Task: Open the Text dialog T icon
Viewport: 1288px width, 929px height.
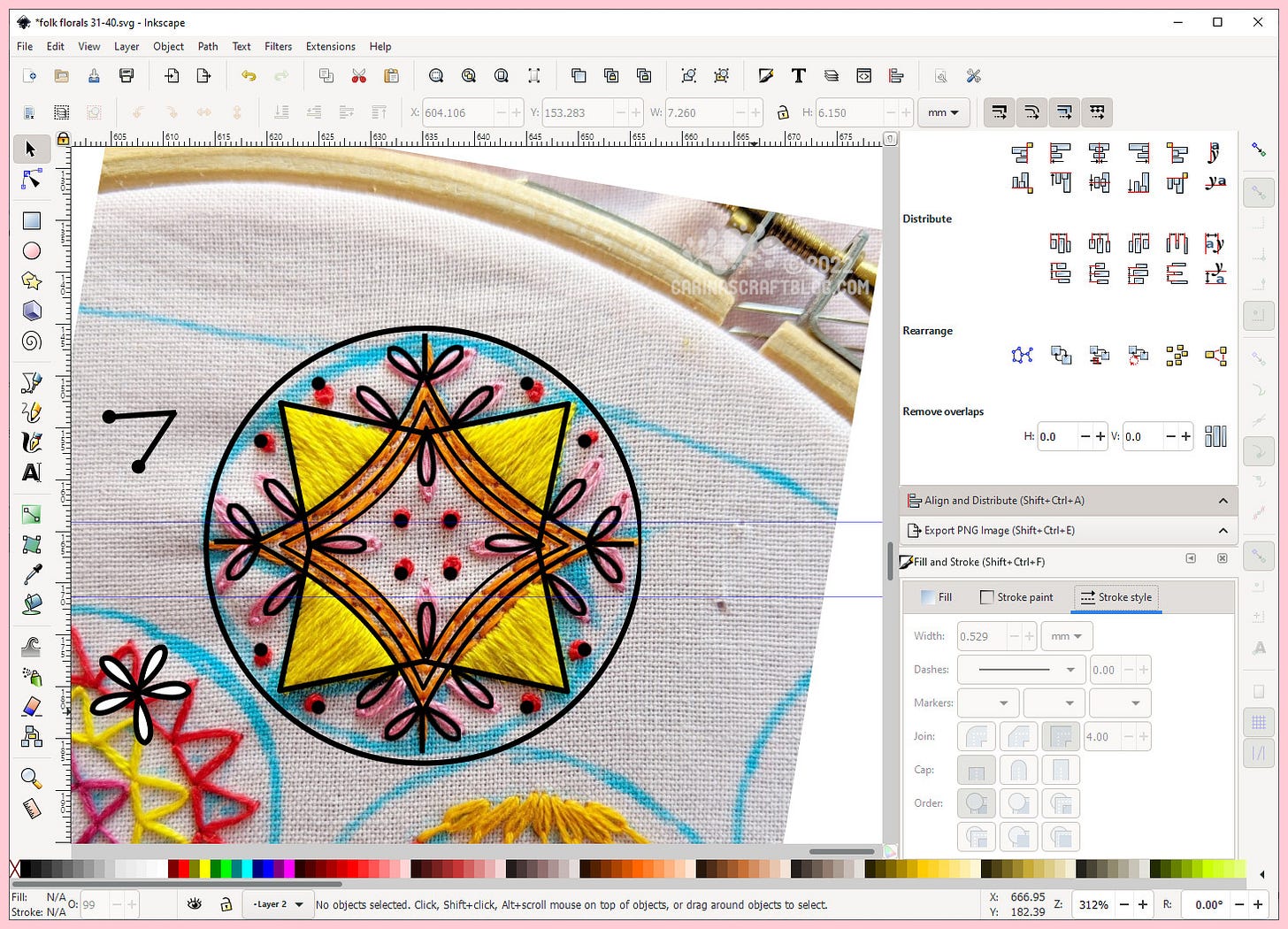Action: tap(799, 76)
